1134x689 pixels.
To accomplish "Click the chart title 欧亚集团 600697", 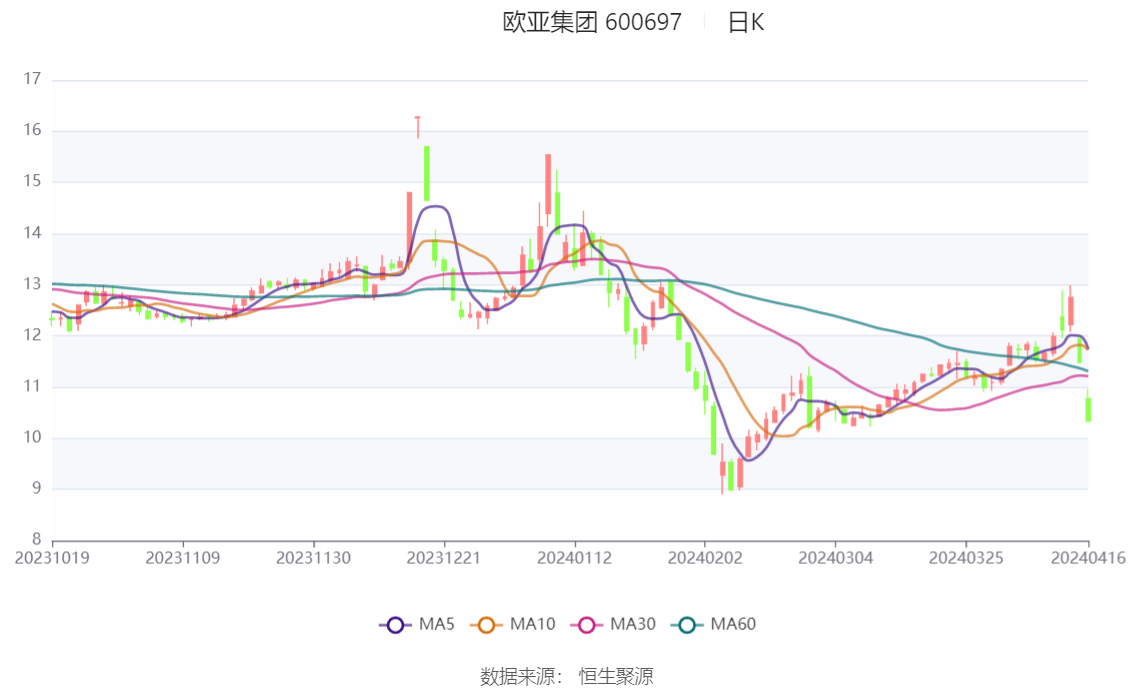I will coord(592,22).
